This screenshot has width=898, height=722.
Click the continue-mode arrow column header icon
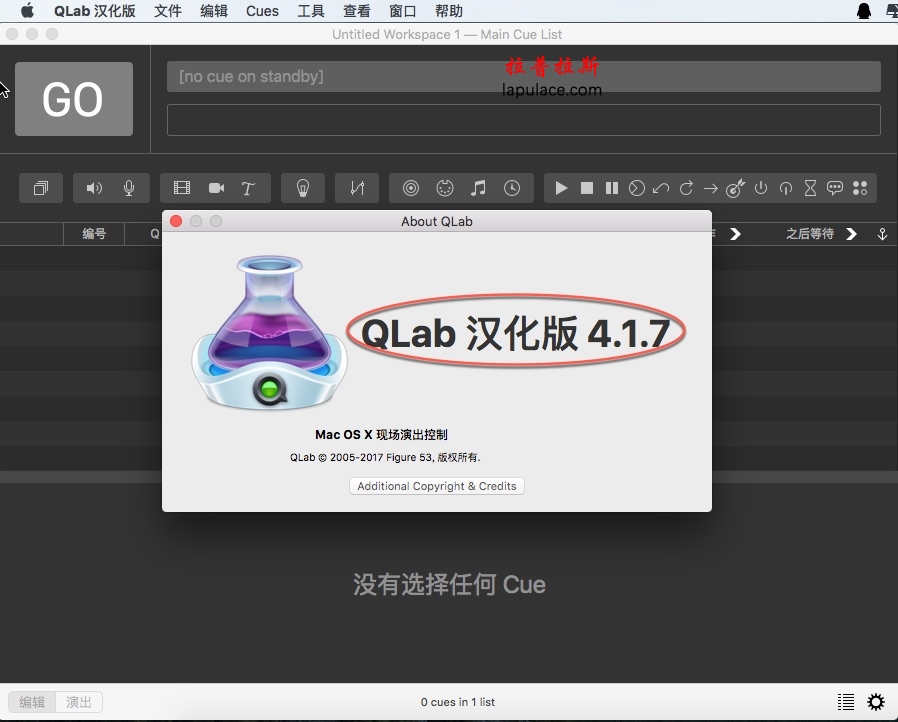[x=882, y=234]
